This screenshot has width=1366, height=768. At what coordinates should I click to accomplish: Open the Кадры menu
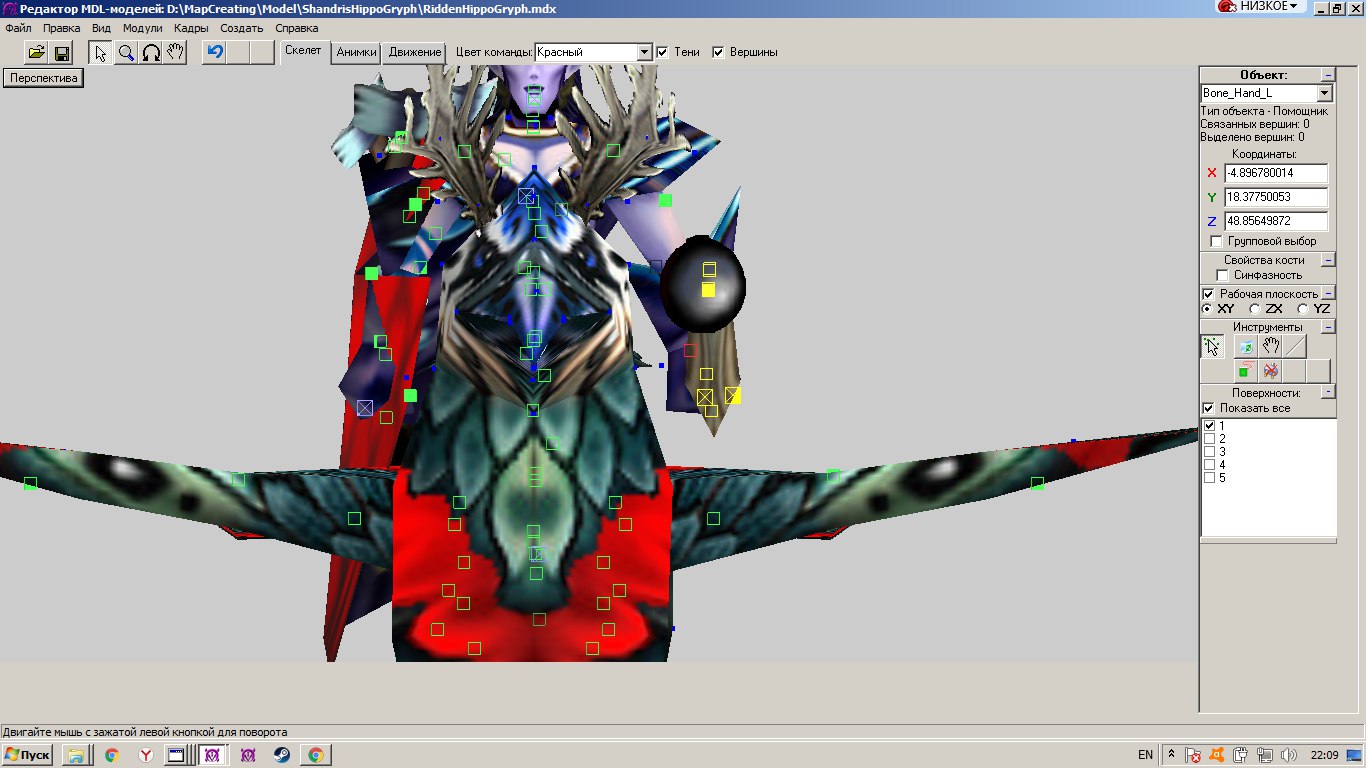pyautogui.click(x=190, y=28)
